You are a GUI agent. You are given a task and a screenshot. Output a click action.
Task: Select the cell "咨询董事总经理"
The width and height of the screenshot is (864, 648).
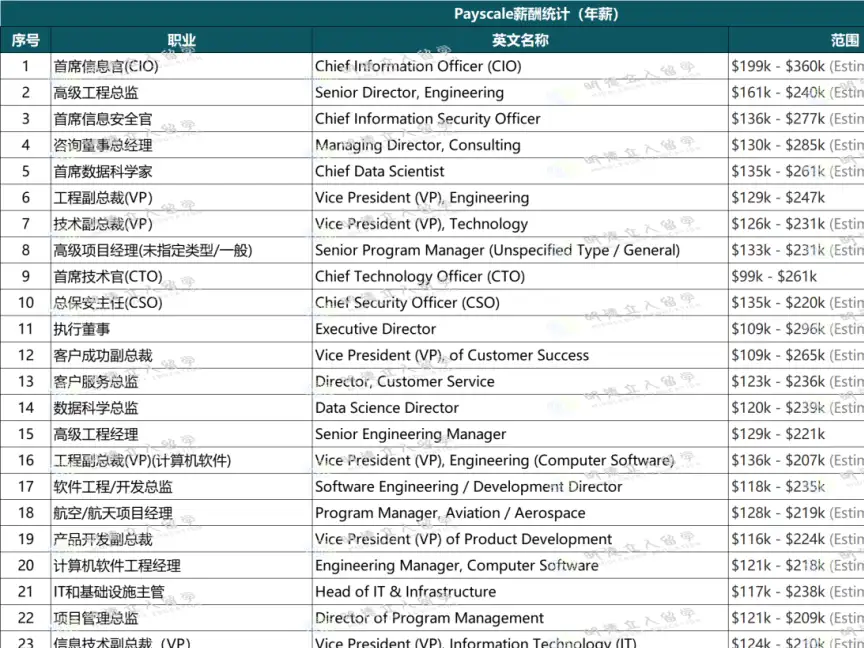[x=181, y=145]
